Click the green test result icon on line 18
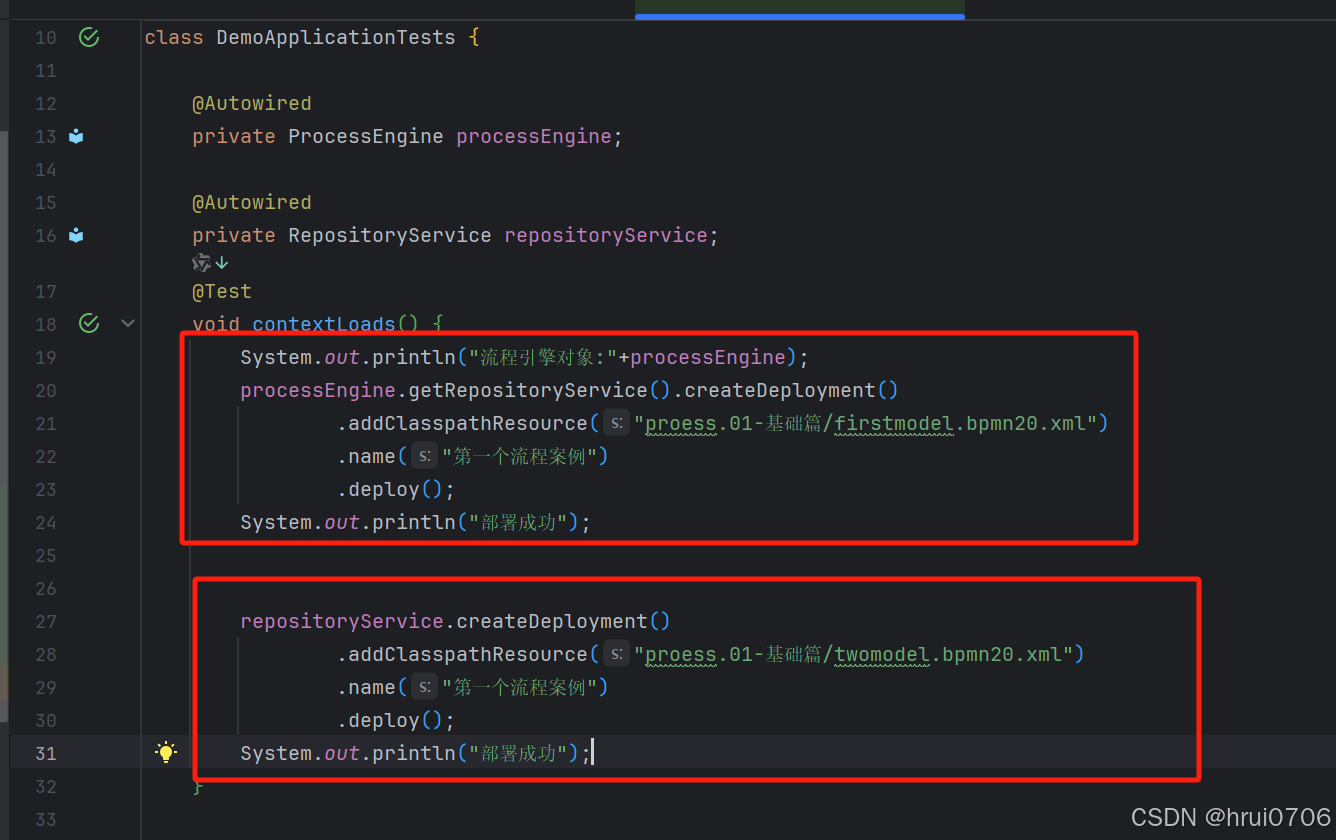 pos(88,323)
